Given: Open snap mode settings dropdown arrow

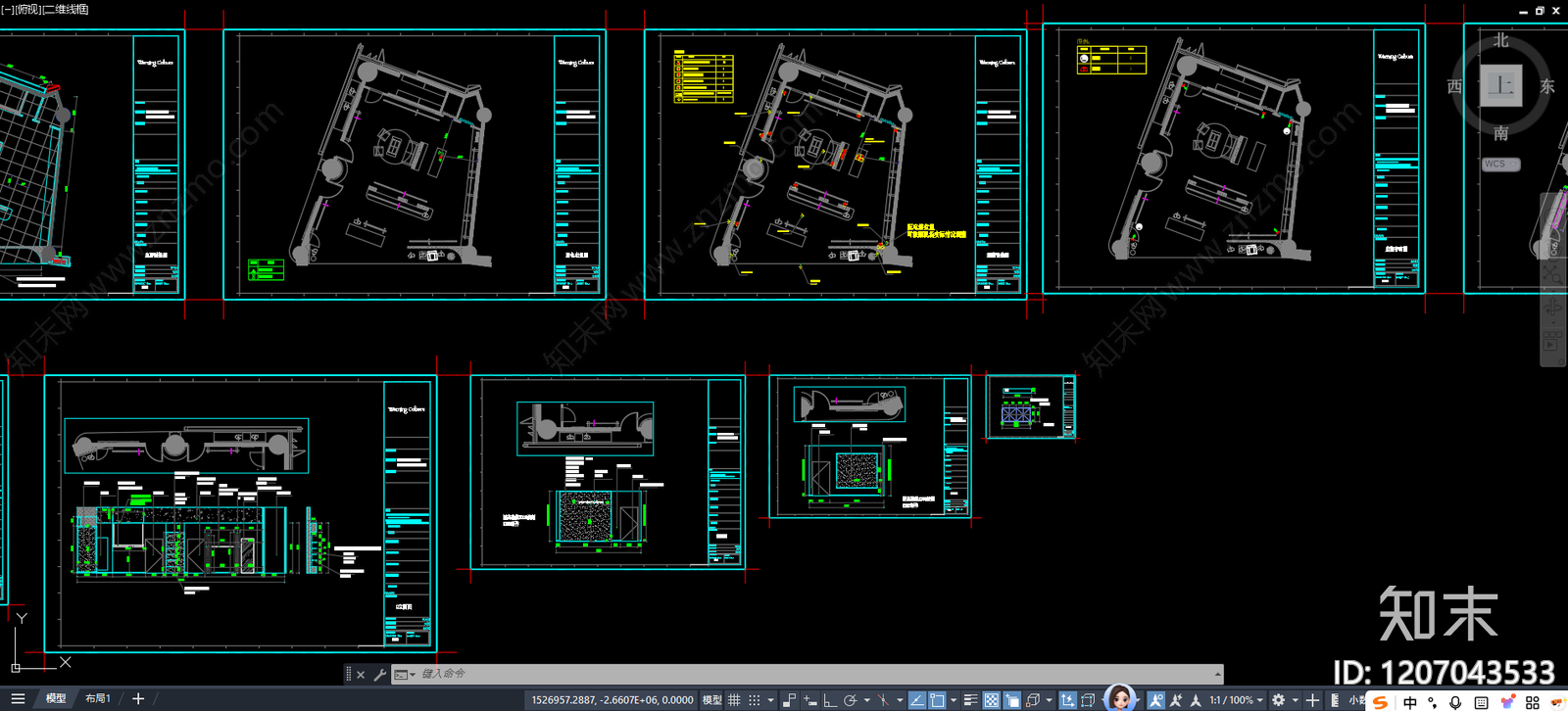Looking at the screenshot, I should coord(770,700).
